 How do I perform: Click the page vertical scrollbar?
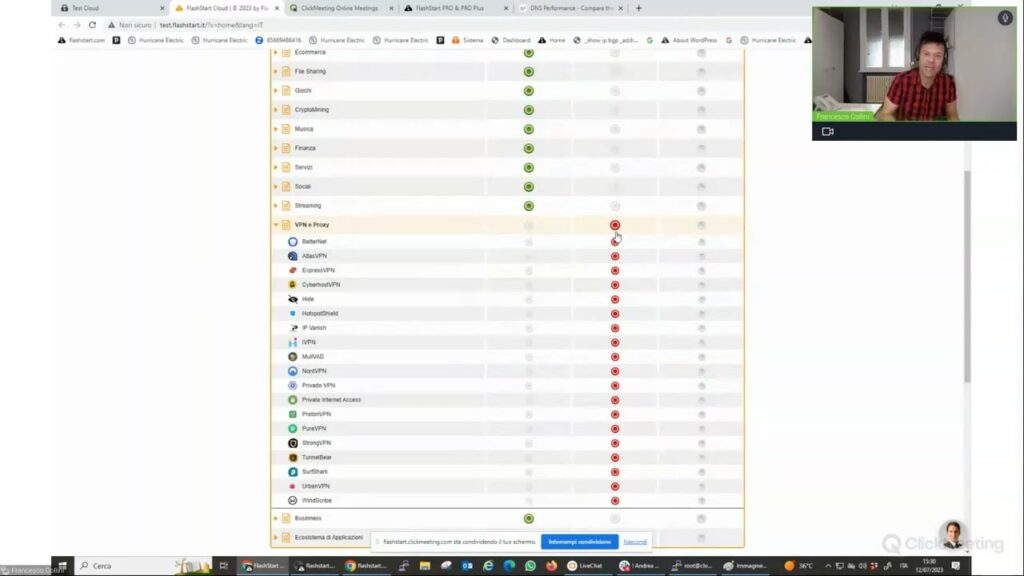967,276
